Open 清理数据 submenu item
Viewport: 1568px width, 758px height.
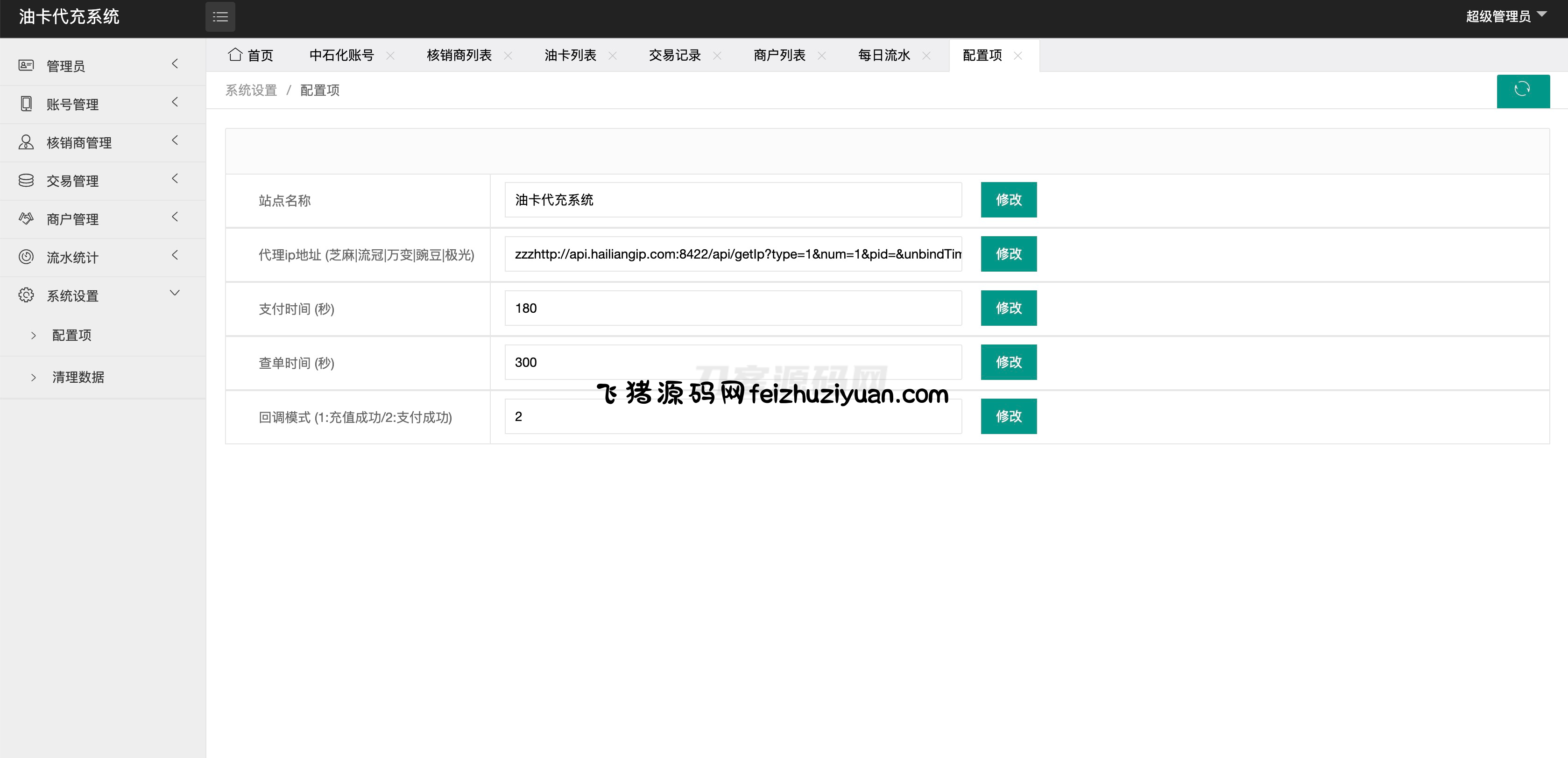(78, 377)
